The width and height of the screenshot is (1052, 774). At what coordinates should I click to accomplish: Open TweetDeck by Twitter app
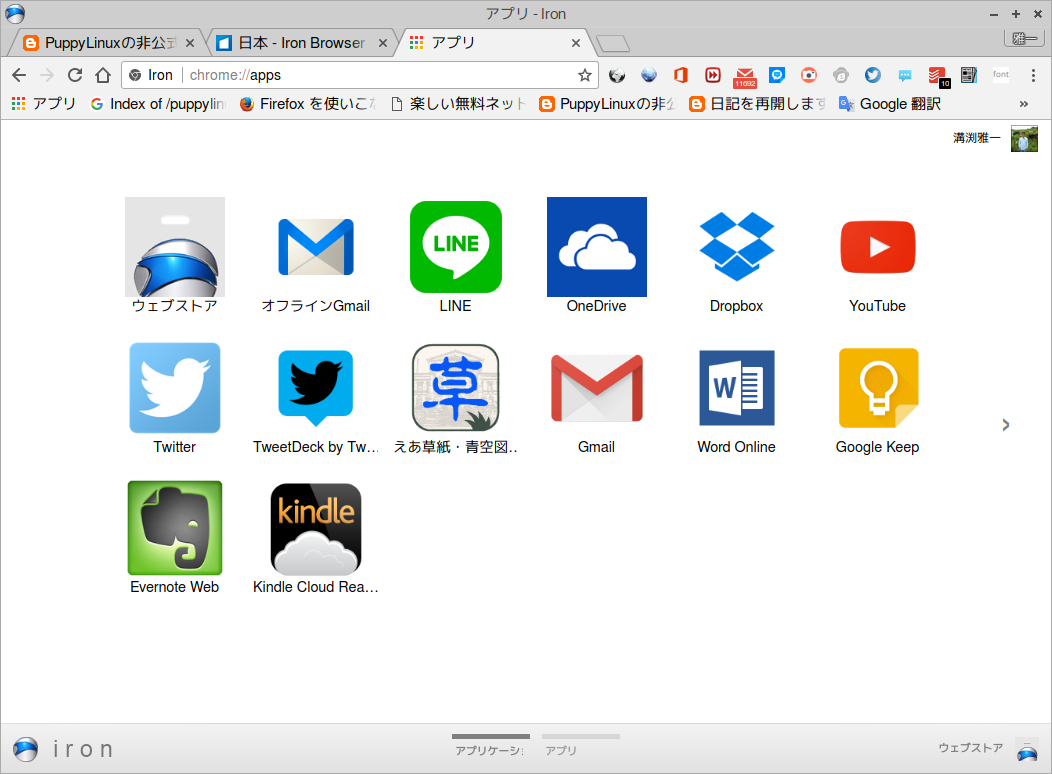(315, 388)
